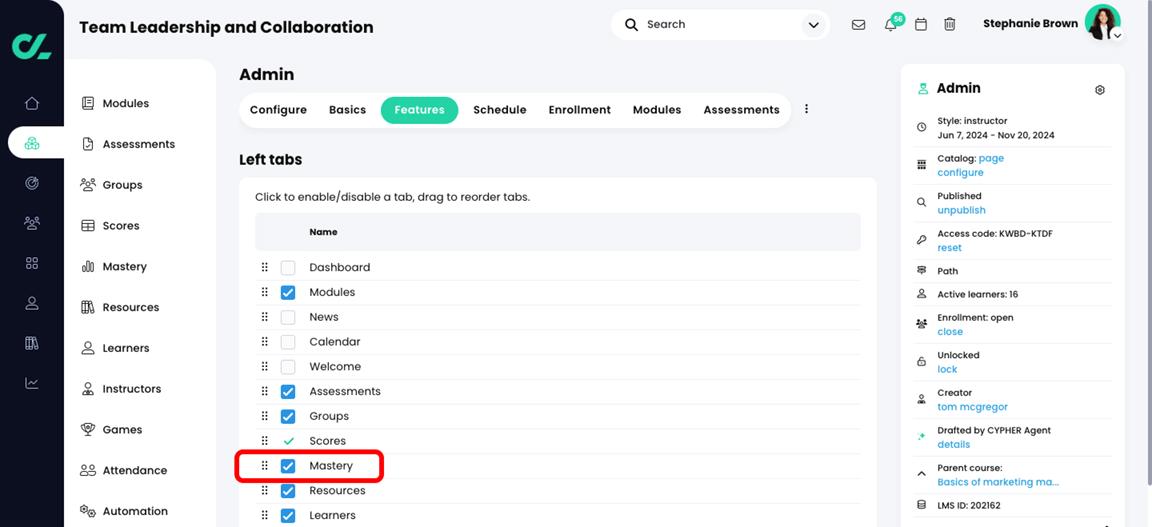
Task: Click the magnifier search icon
Action: point(631,24)
